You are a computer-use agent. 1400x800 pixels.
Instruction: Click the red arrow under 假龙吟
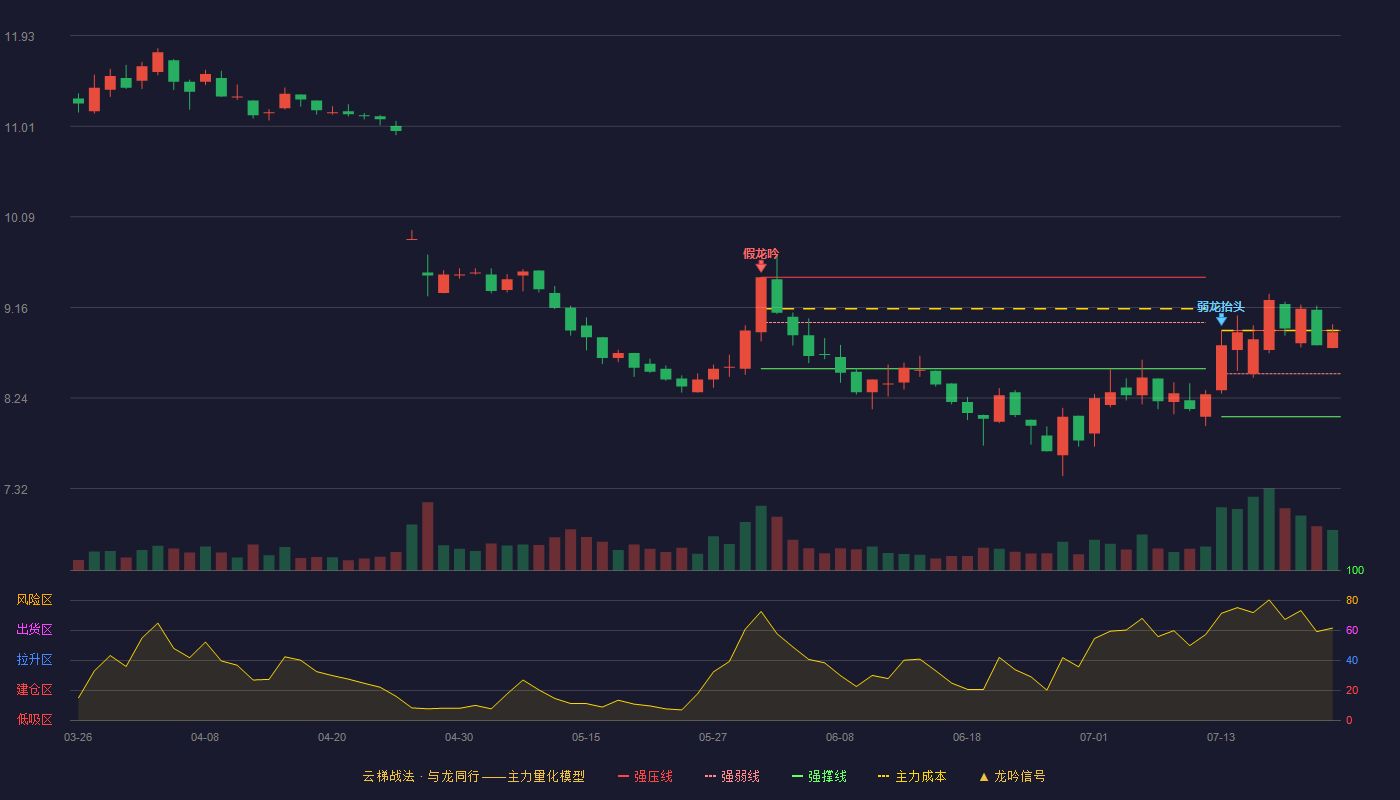[761, 266]
